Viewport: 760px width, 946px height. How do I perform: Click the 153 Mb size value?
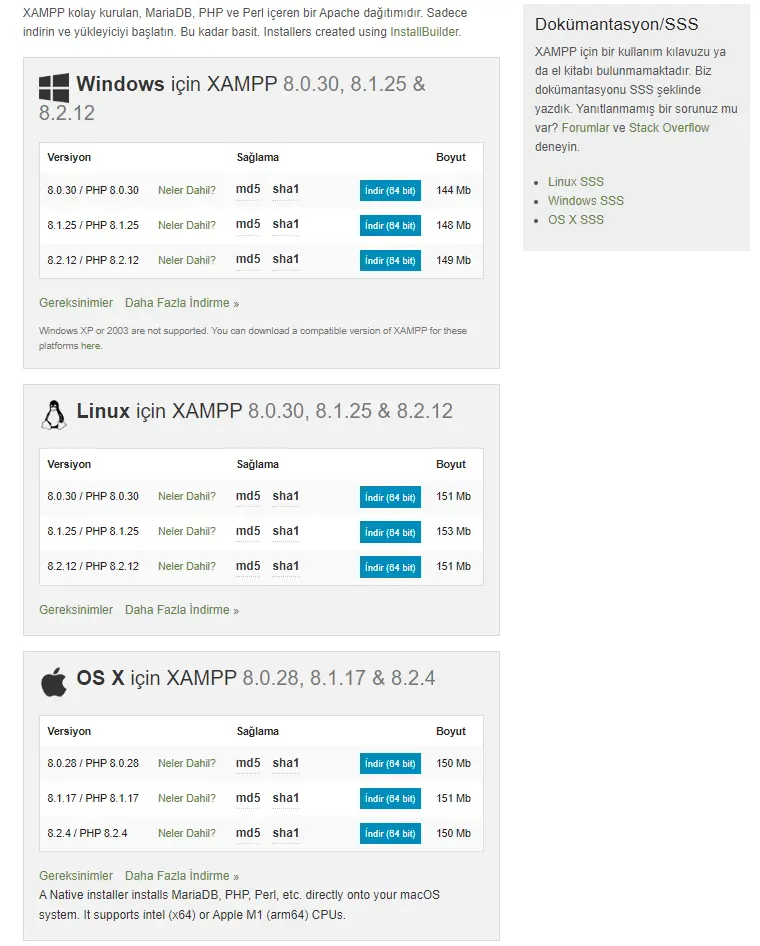(454, 531)
